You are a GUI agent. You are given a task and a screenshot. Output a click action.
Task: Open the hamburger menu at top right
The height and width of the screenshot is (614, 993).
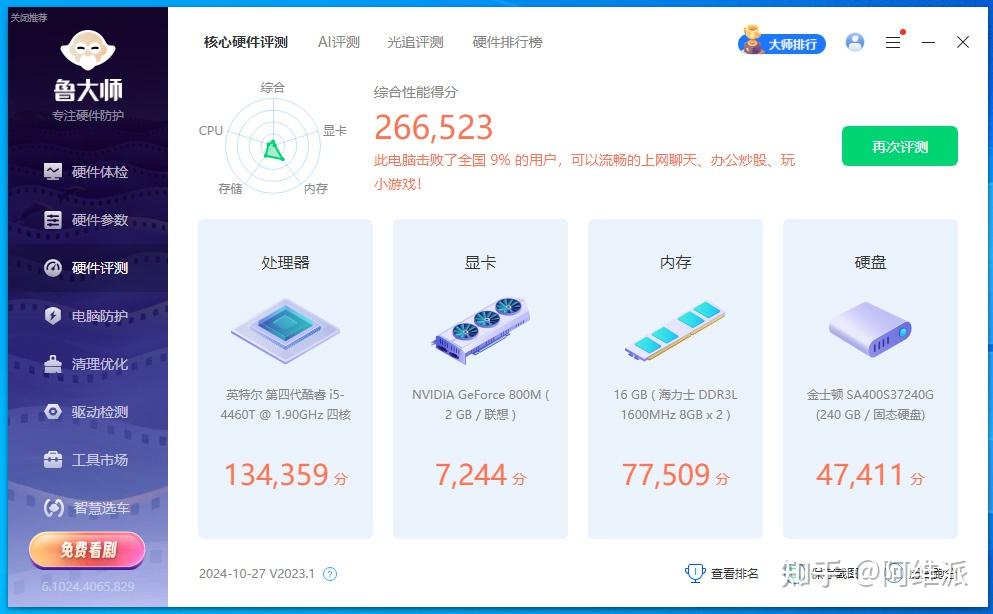892,42
